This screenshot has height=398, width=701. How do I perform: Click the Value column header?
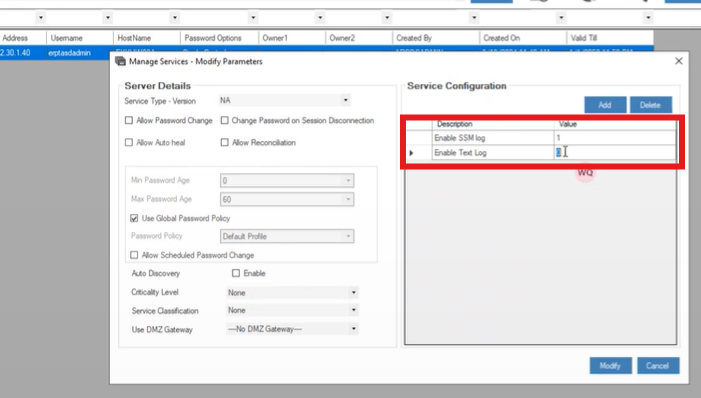click(x=615, y=124)
